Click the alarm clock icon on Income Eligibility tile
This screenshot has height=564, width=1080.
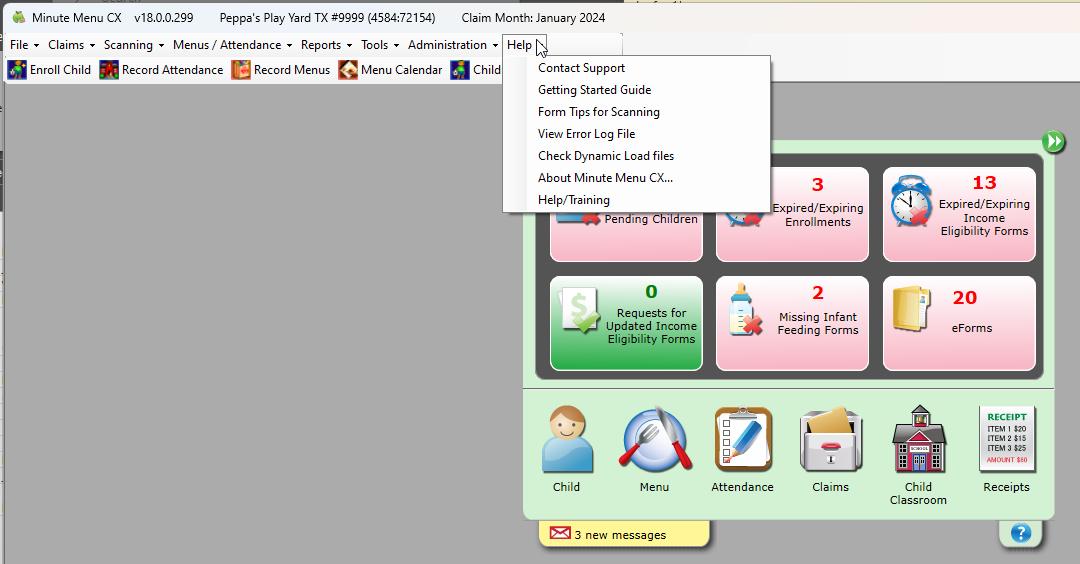911,201
